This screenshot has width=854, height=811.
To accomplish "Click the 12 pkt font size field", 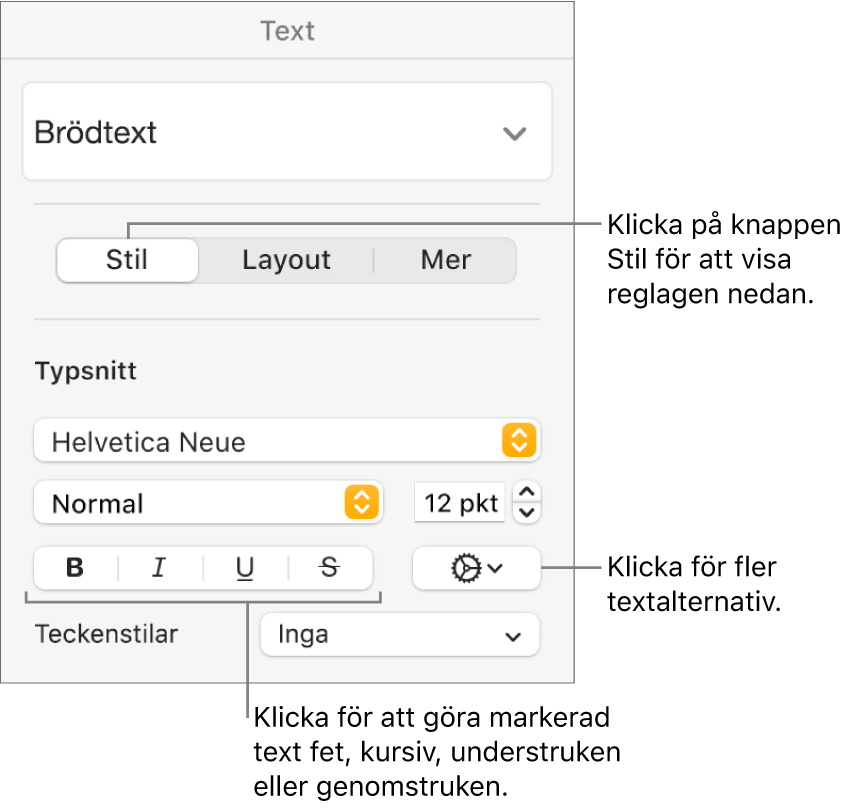I will pos(460,502).
